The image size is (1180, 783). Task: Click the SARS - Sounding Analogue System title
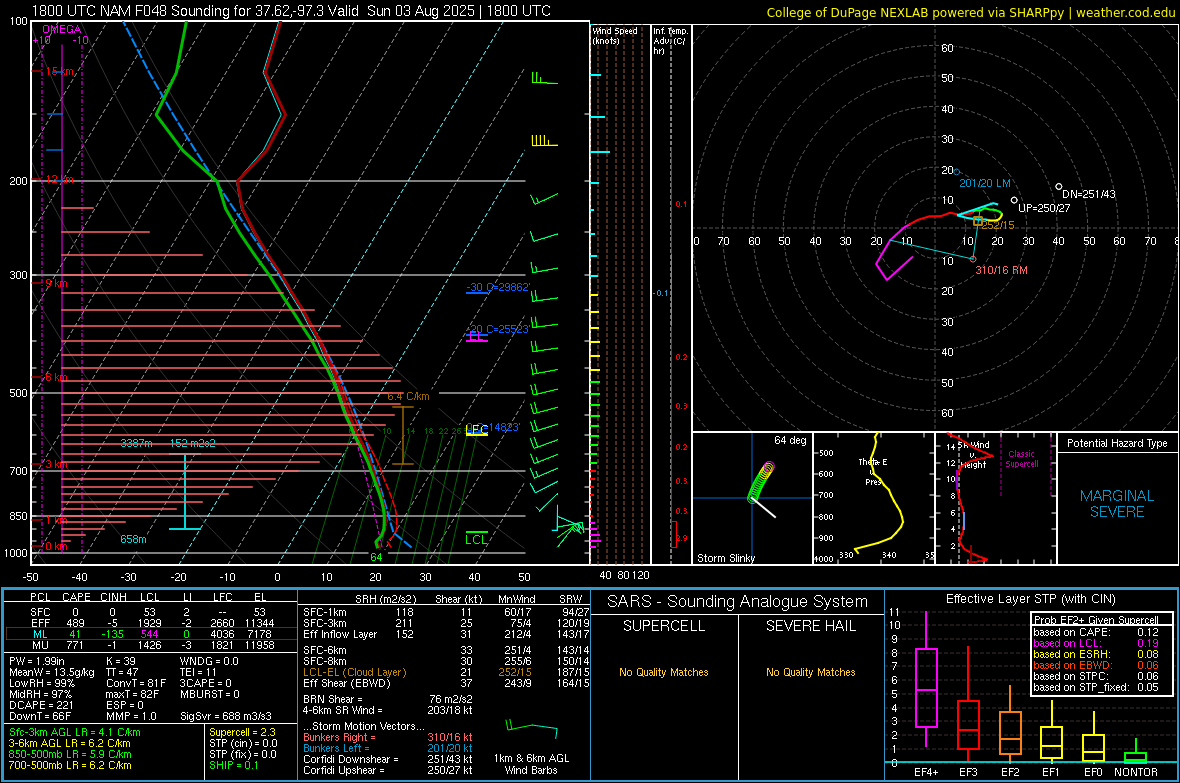738,602
